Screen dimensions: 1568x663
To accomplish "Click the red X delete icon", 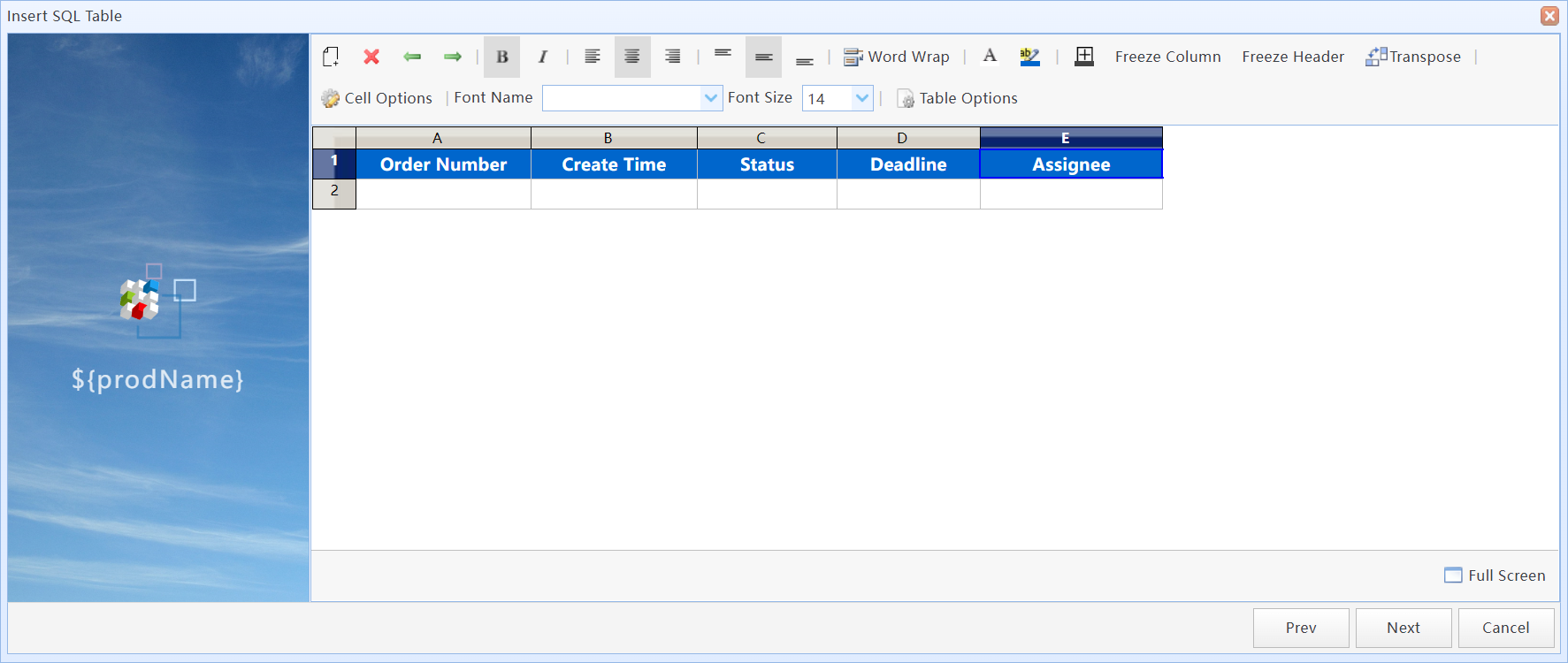I will (x=371, y=57).
